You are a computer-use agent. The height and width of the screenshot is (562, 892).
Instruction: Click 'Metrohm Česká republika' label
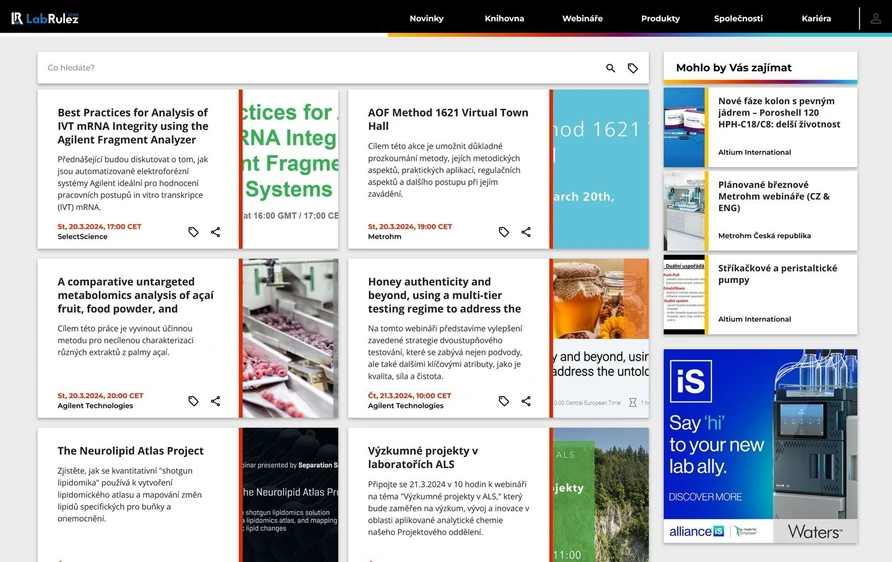pos(765,235)
